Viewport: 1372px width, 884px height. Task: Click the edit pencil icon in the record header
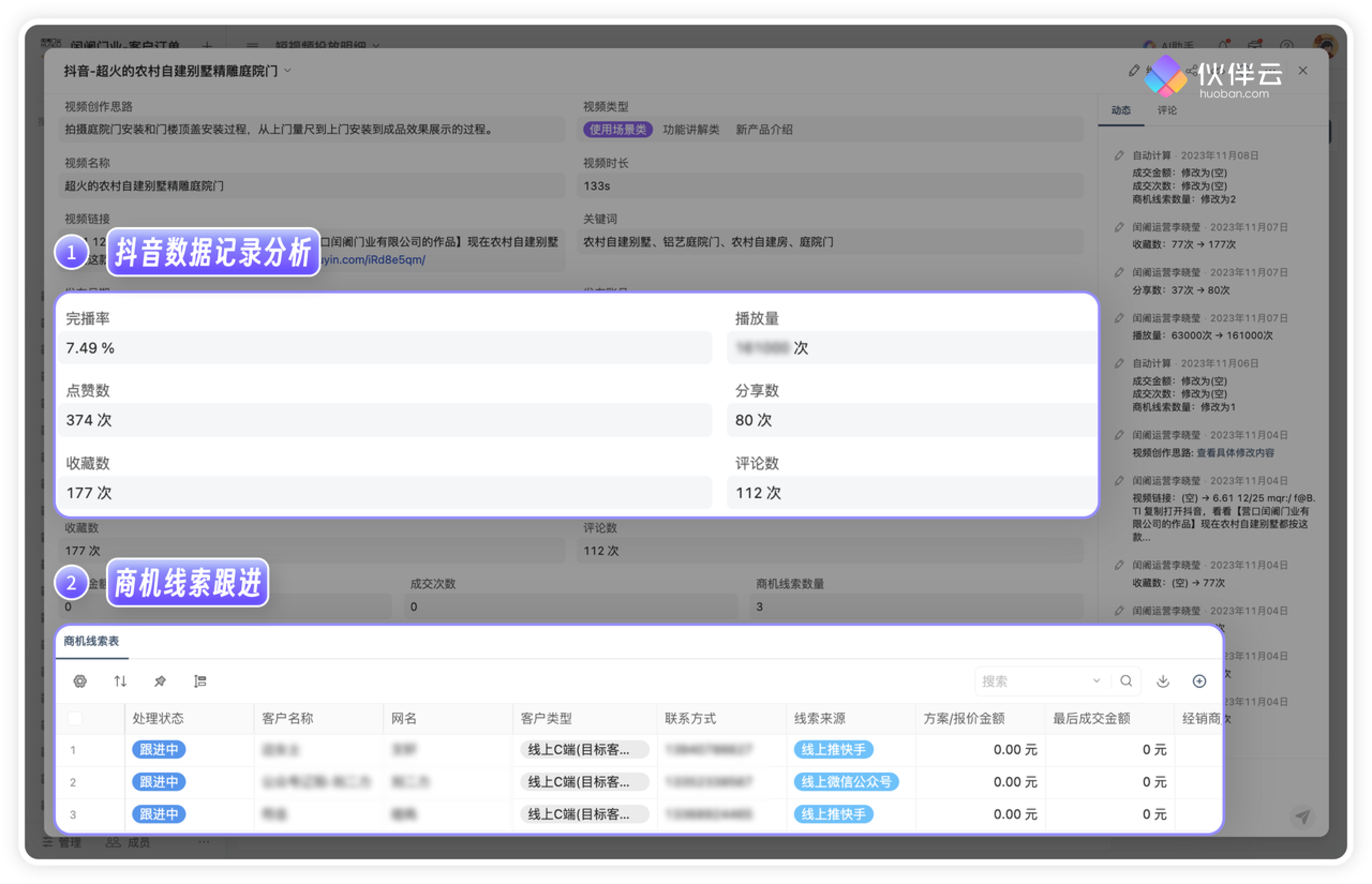[1133, 71]
